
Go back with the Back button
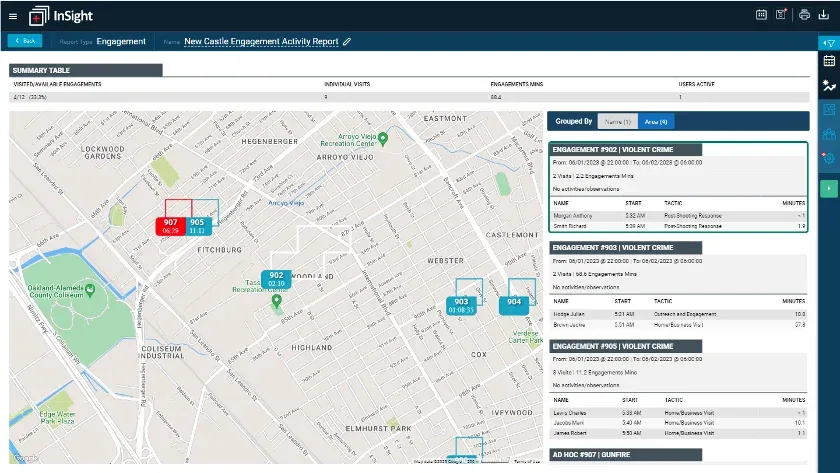[25, 41]
